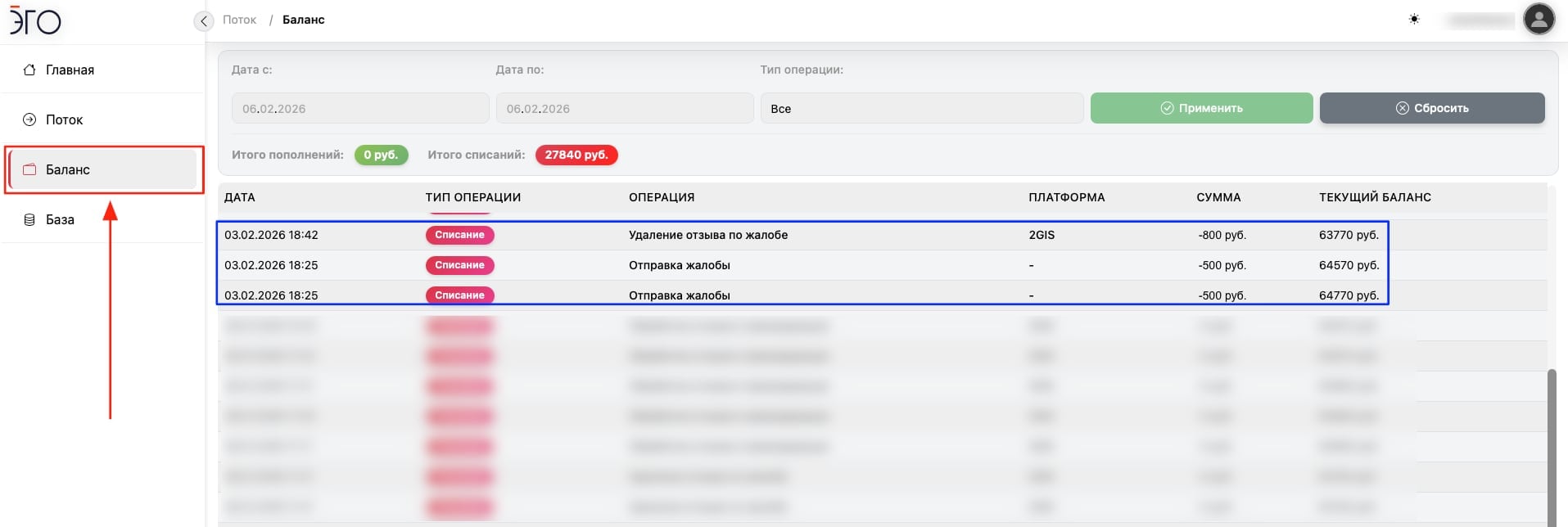Collapse the sidebar with chevron button
1568x527 pixels.
[x=204, y=20]
